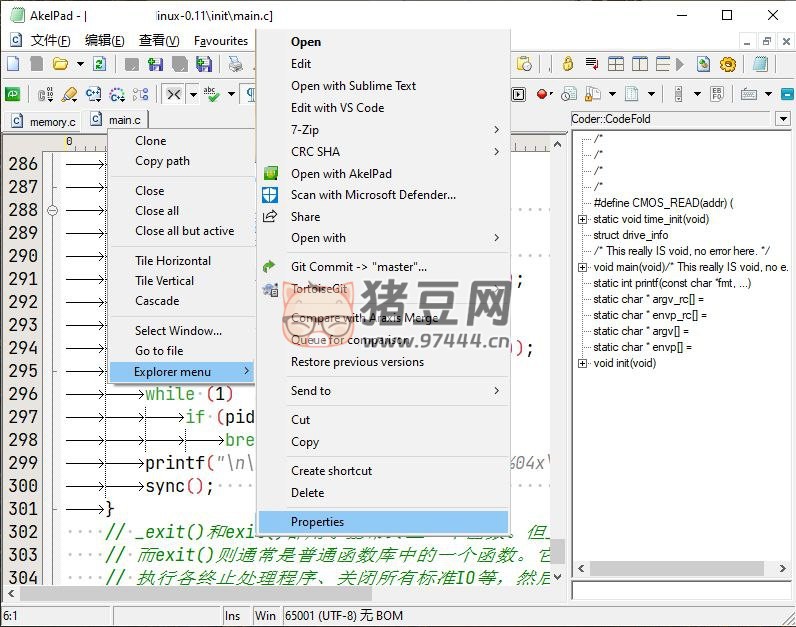
Task: Click the editor vertical scrollbar thumb
Action: pos(557,552)
